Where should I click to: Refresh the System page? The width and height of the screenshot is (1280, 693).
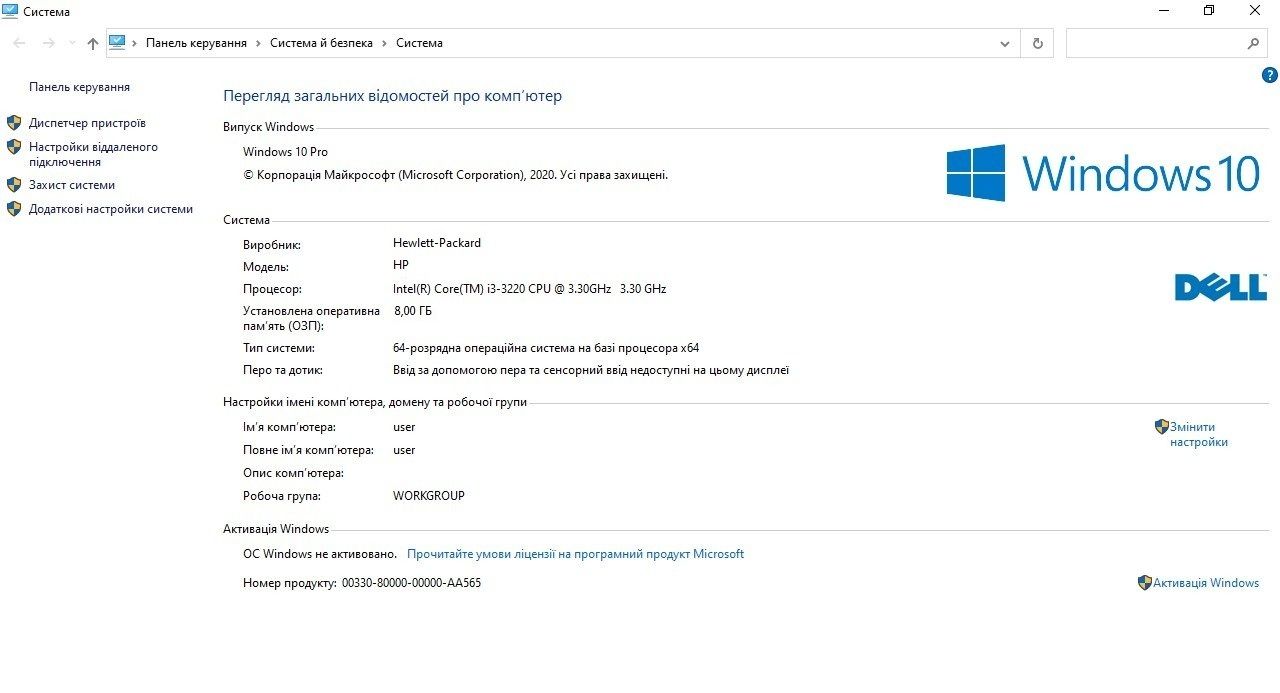tap(1037, 43)
